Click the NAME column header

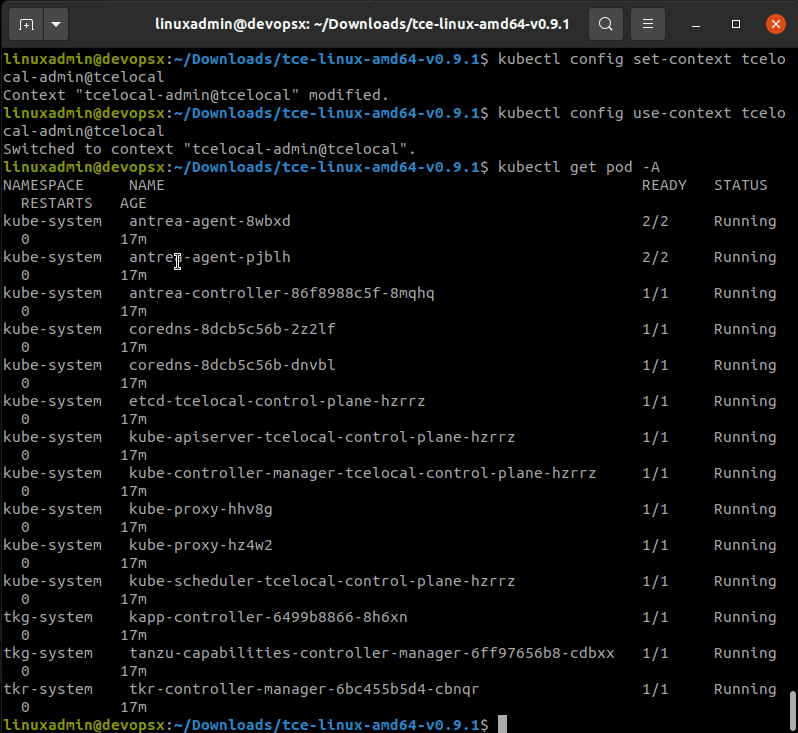[147, 185]
